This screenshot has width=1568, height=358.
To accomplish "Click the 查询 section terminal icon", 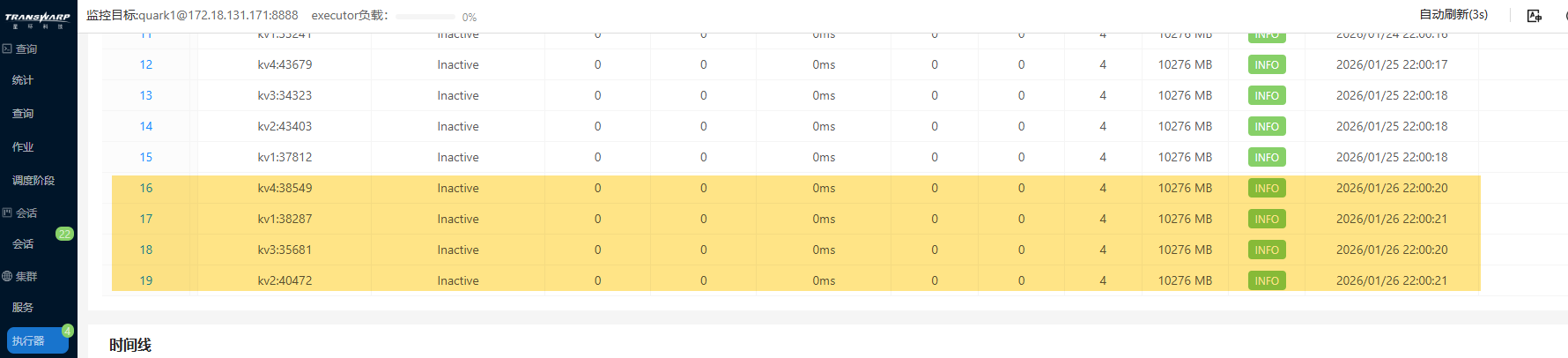I will coord(7,48).
